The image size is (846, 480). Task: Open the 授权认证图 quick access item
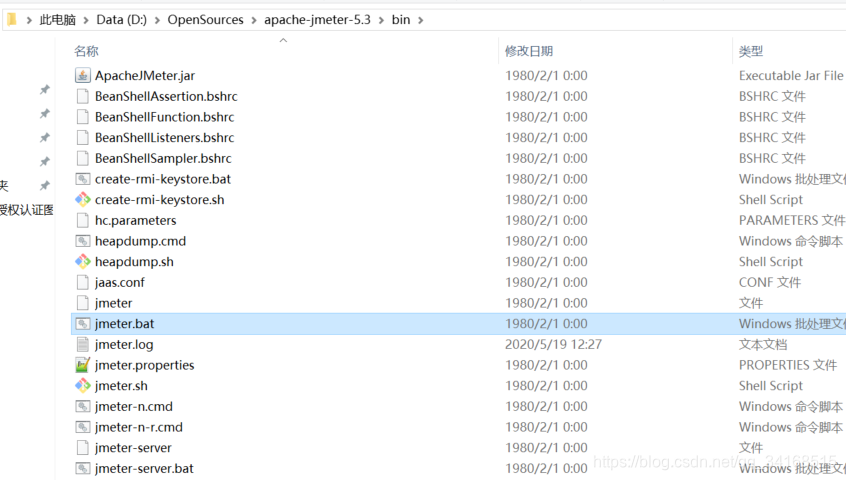click(26, 210)
